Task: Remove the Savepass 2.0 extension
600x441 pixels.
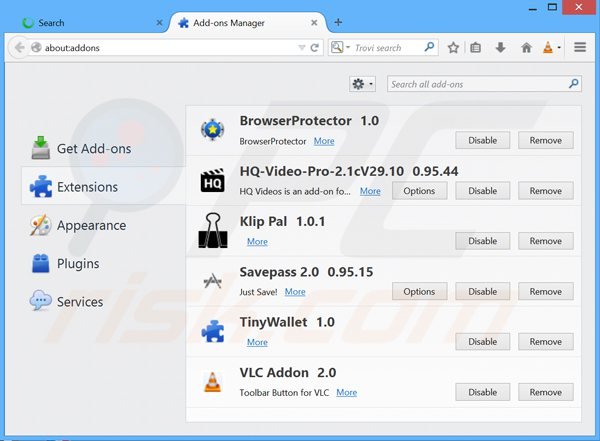Action: [x=546, y=291]
